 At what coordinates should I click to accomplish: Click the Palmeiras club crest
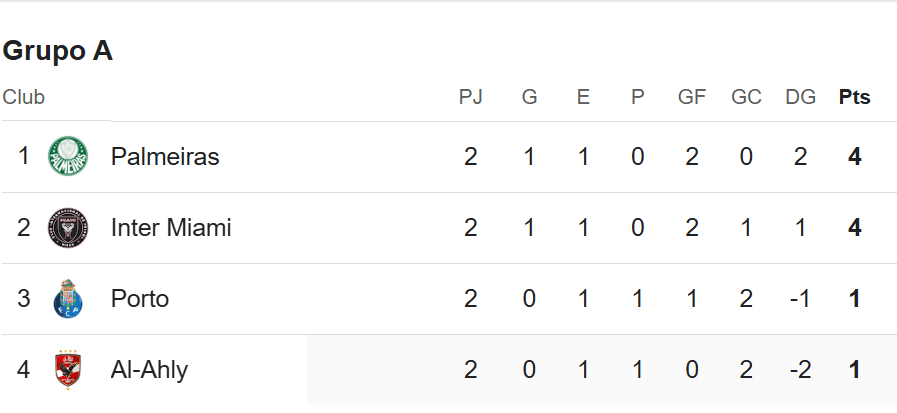pos(68,156)
